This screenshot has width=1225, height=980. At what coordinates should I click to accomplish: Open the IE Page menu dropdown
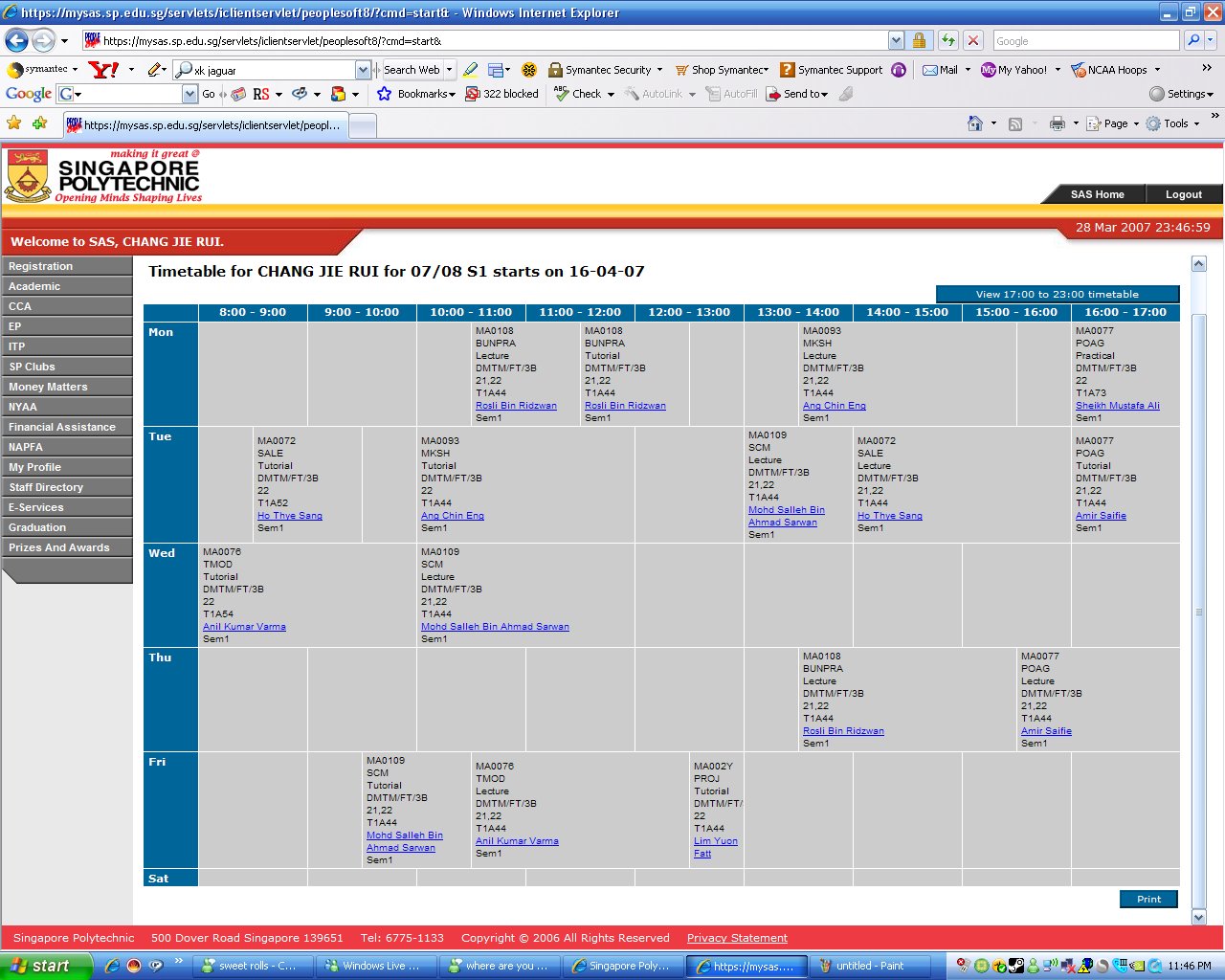[x=1113, y=123]
